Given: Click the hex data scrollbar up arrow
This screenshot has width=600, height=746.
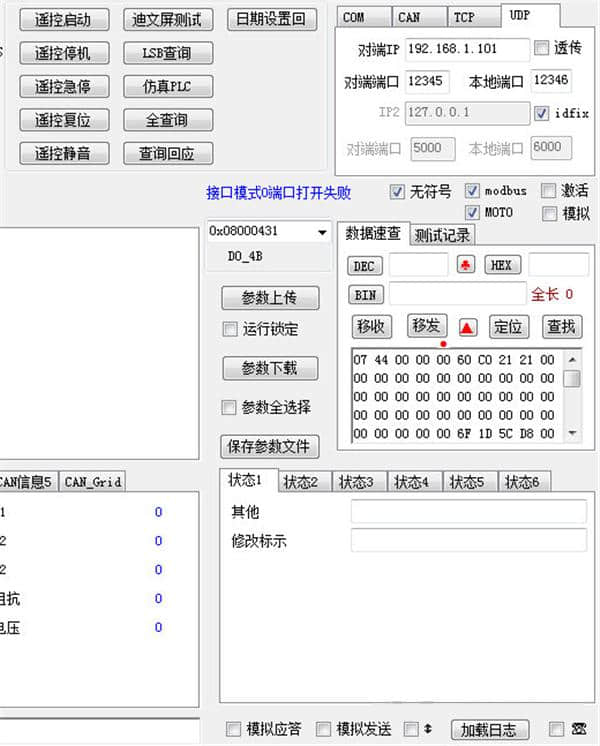Looking at the screenshot, I should tap(572, 360).
